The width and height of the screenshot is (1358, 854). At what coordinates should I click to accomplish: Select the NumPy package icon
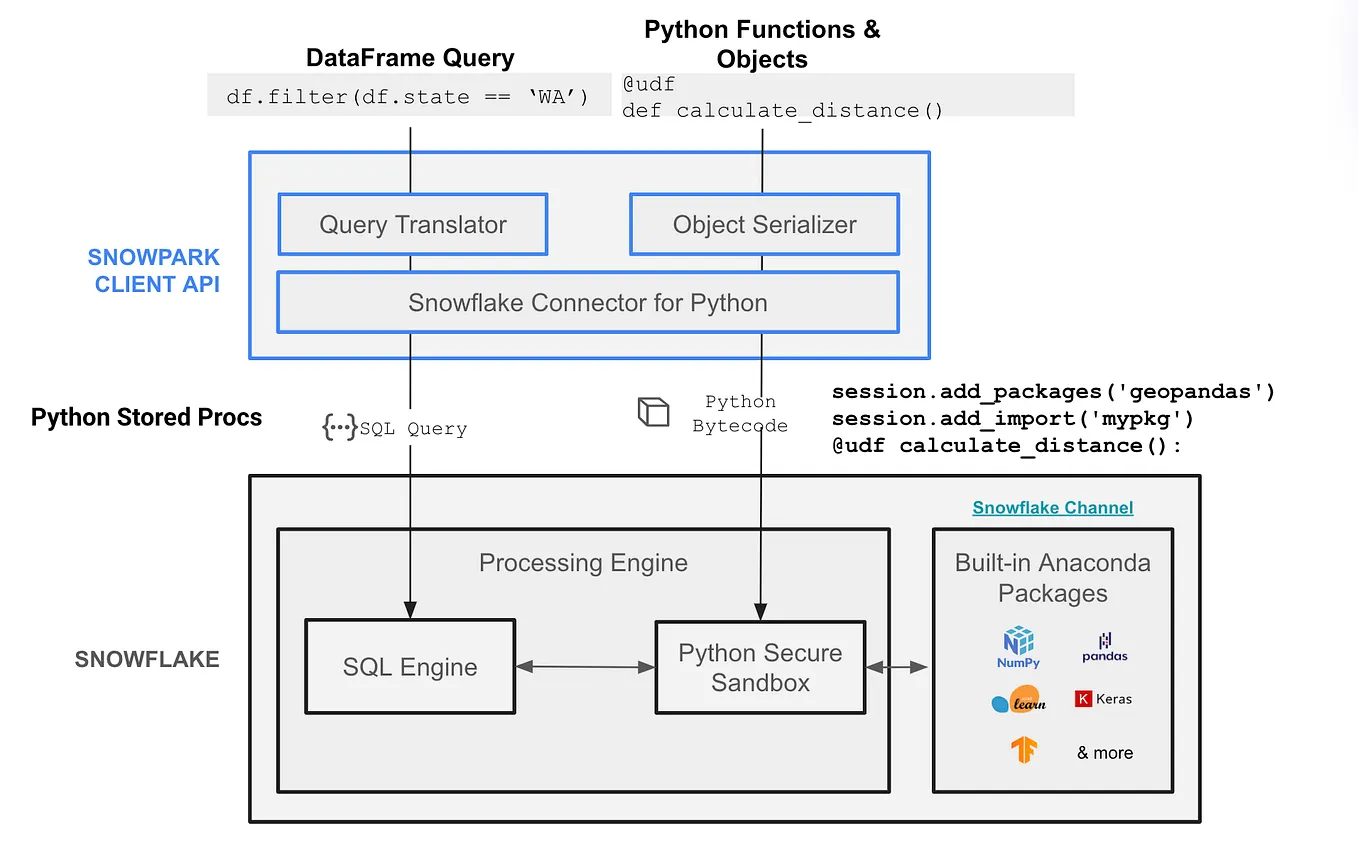coord(1018,646)
